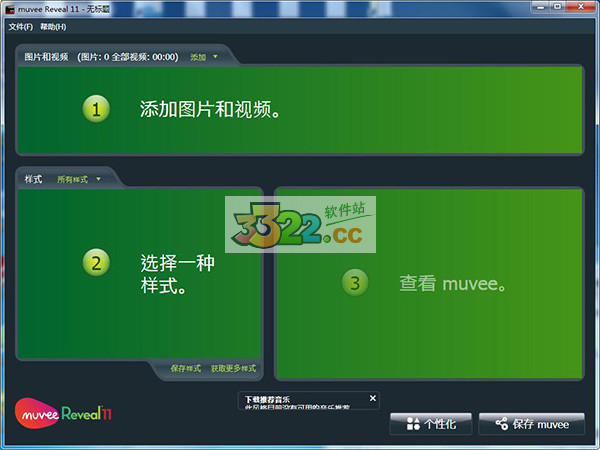The width and height of the screenshot is (600, 450).
Task: Click the 下载推荐音乐 notification text
Action: pos(267,399)
